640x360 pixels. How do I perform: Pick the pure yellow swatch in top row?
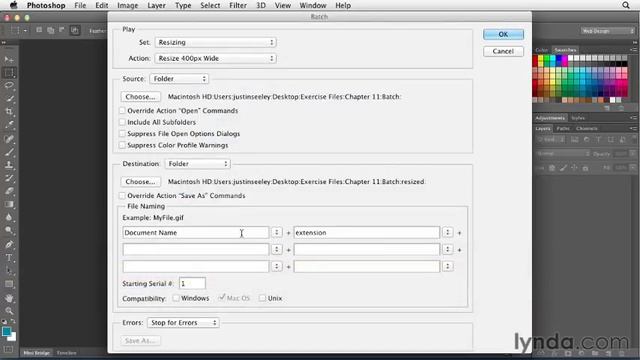[541, 58]
